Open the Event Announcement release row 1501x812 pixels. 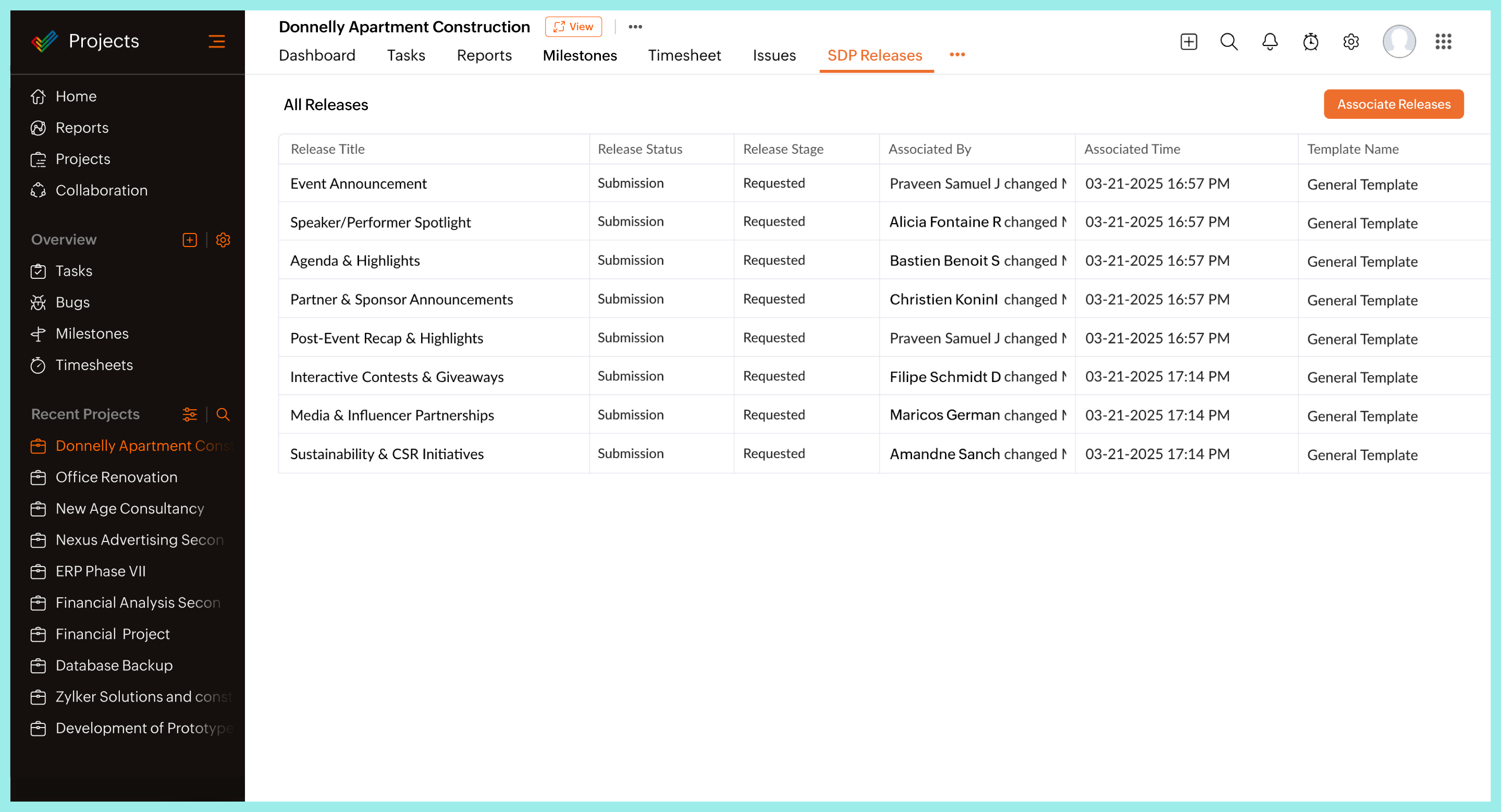(359, 183)
